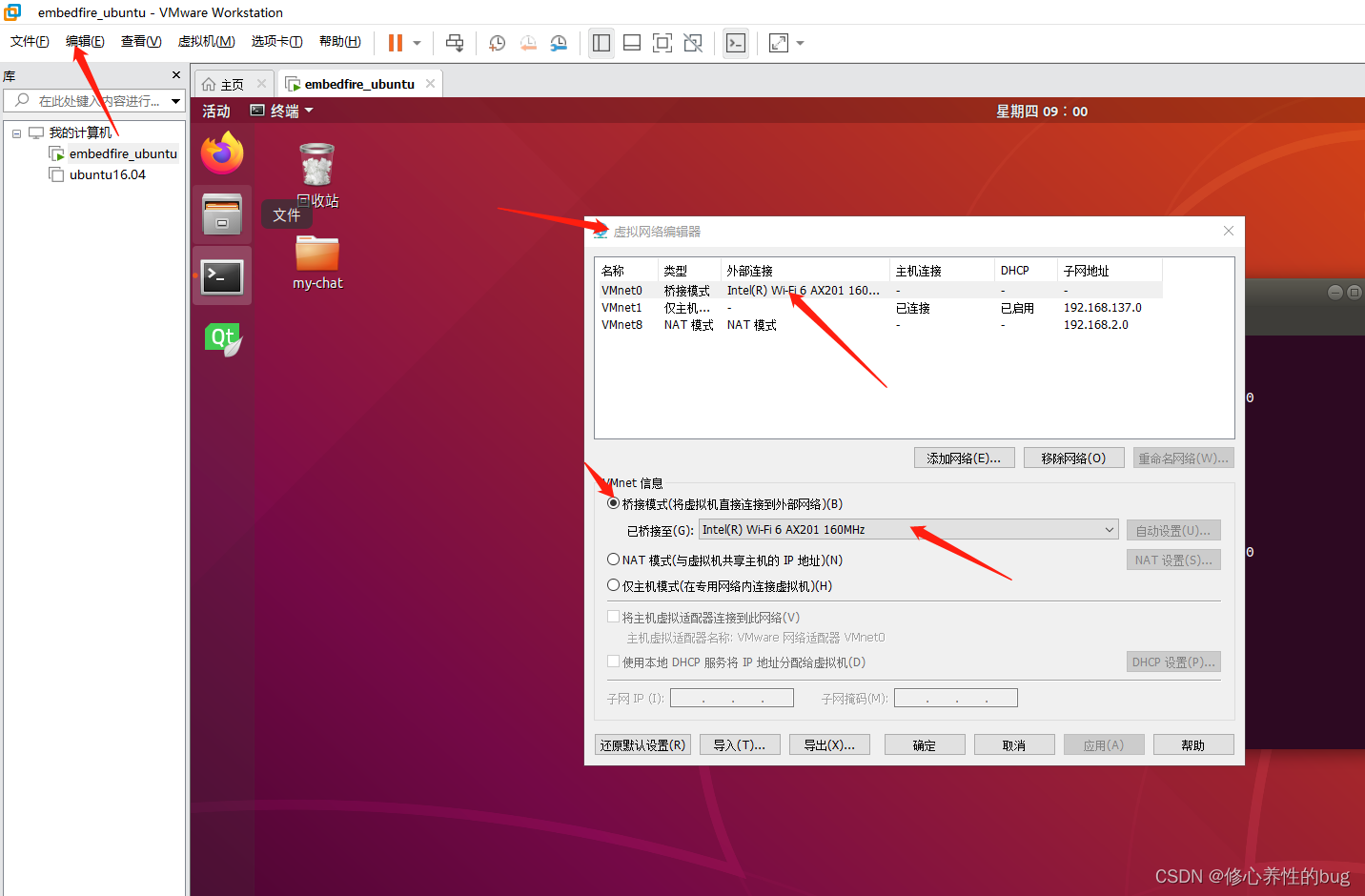Click the pause virtual machine icon
This screenshot has height=896, width=1365.
(396, 43)
